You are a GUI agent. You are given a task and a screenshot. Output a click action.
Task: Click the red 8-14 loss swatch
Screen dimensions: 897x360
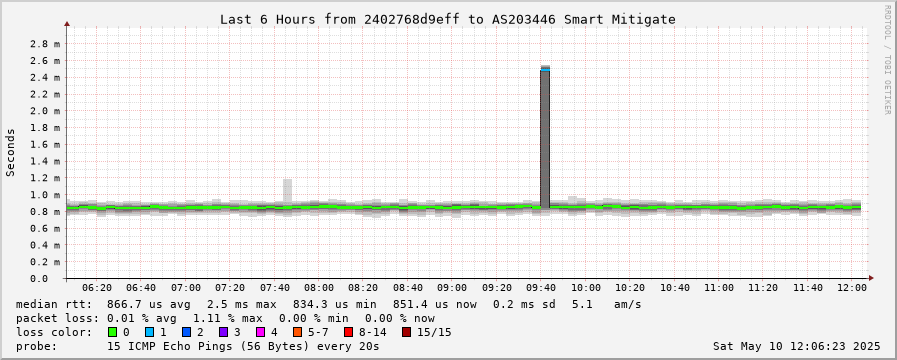tap(348, 332)
